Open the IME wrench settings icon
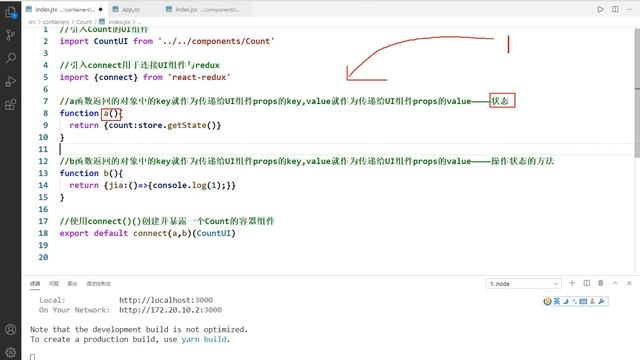 pyautogui.click(x=601, y=301)
